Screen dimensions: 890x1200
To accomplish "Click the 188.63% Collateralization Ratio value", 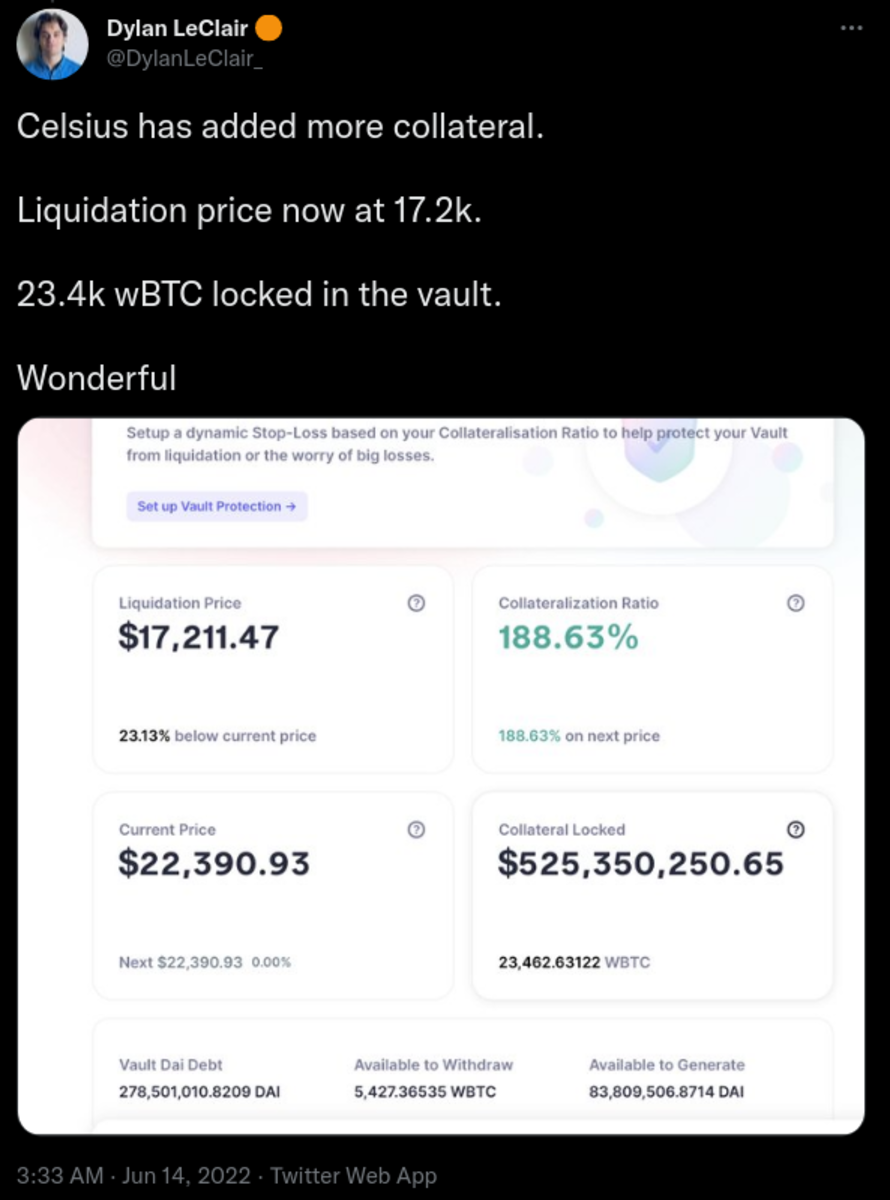I will (x=568, y=637).
